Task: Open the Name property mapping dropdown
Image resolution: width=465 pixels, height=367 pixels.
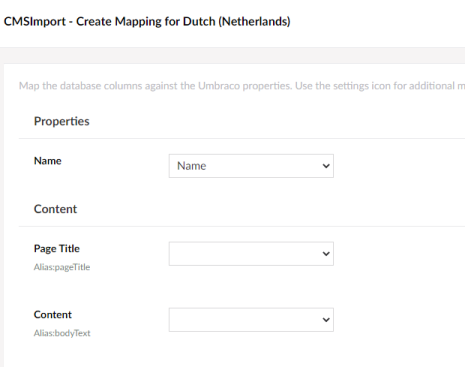Action: [x=251, y=166]
